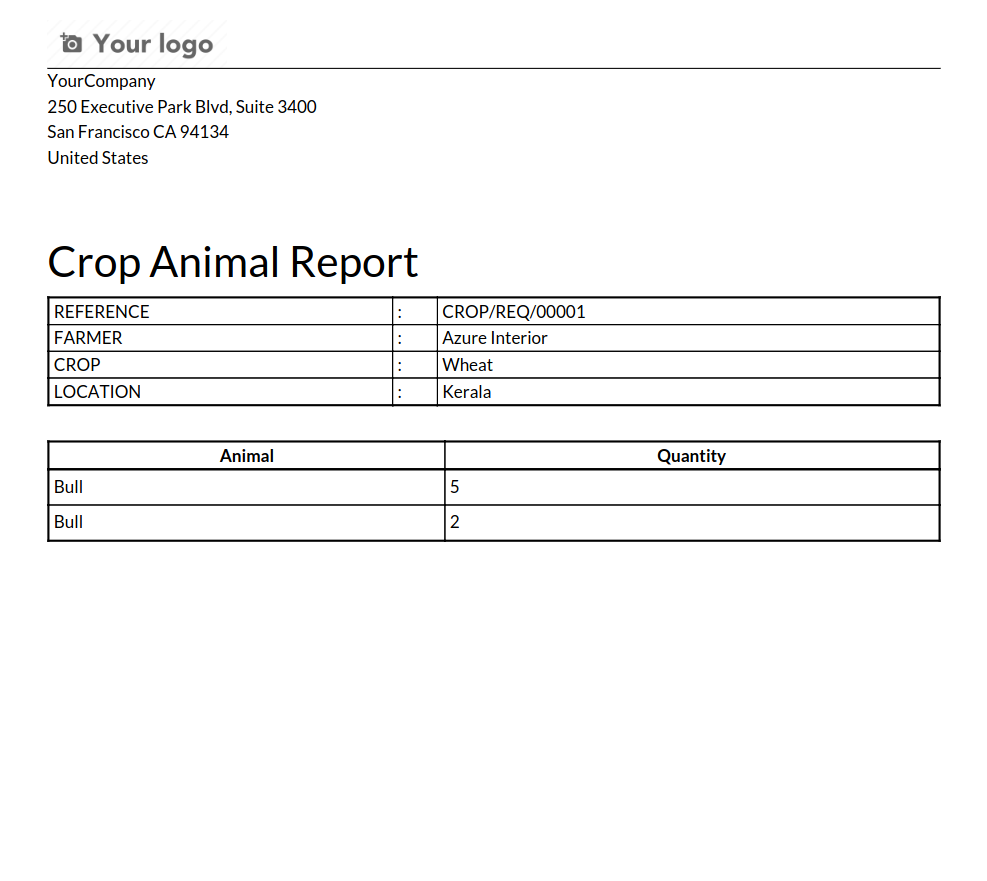The image size is (987, 881).
Task: Select the CROP/REQ/00001 reference value
Action: (514, 312)
